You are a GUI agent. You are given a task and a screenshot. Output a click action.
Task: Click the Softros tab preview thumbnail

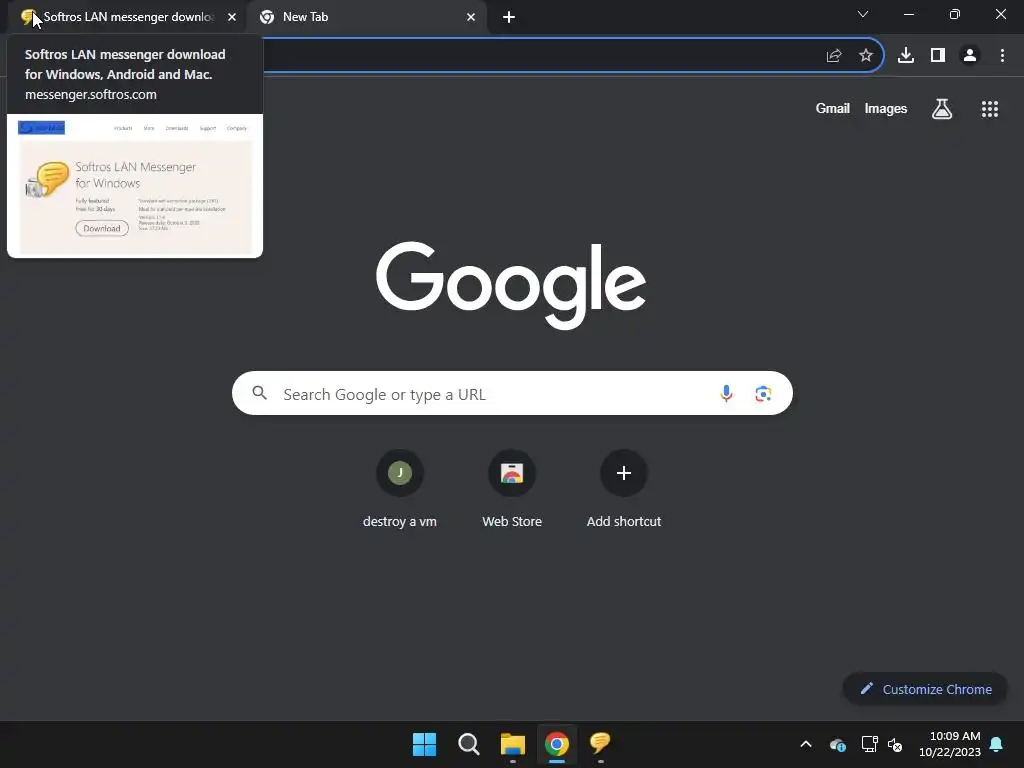coord(135,186)
